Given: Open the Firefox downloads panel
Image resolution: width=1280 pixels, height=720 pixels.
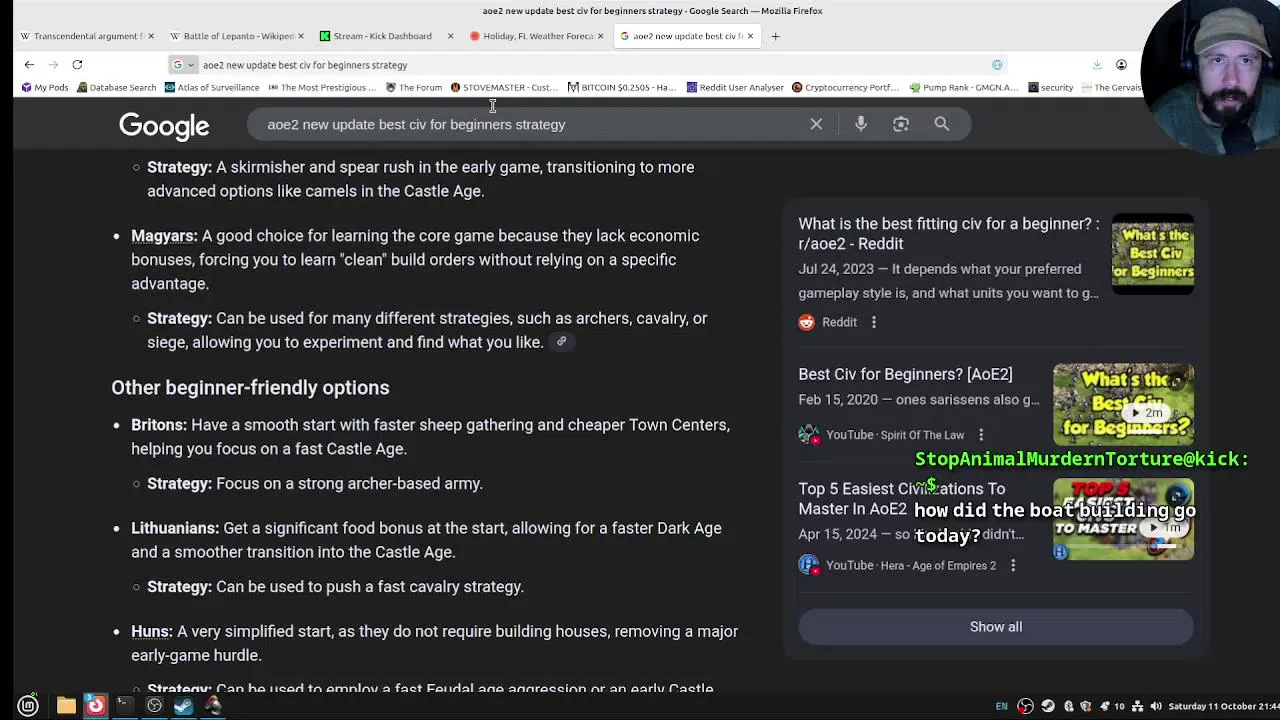Looking at the screenshot, I should (1097, 65).
